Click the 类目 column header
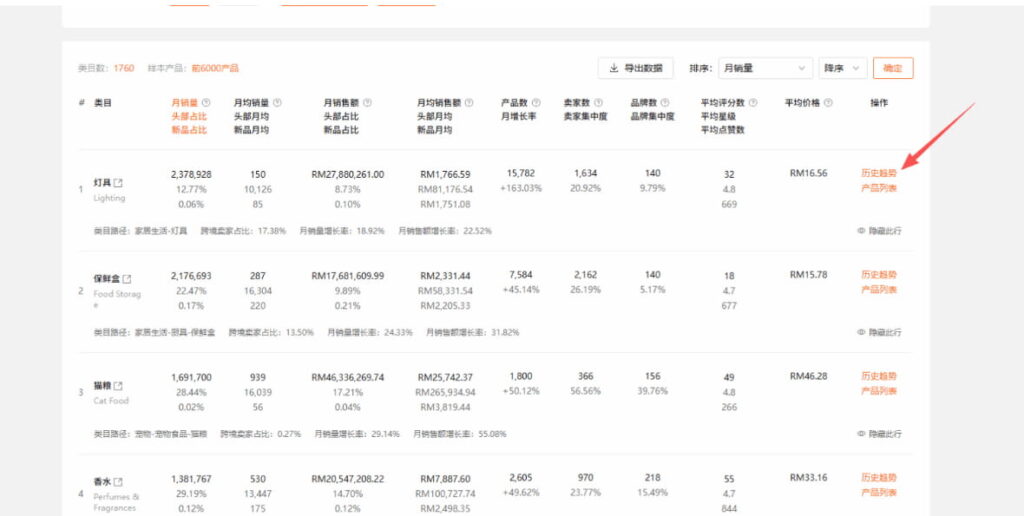Image resolution: width=1024 pixels, height=516 pixels. point(103,103)
